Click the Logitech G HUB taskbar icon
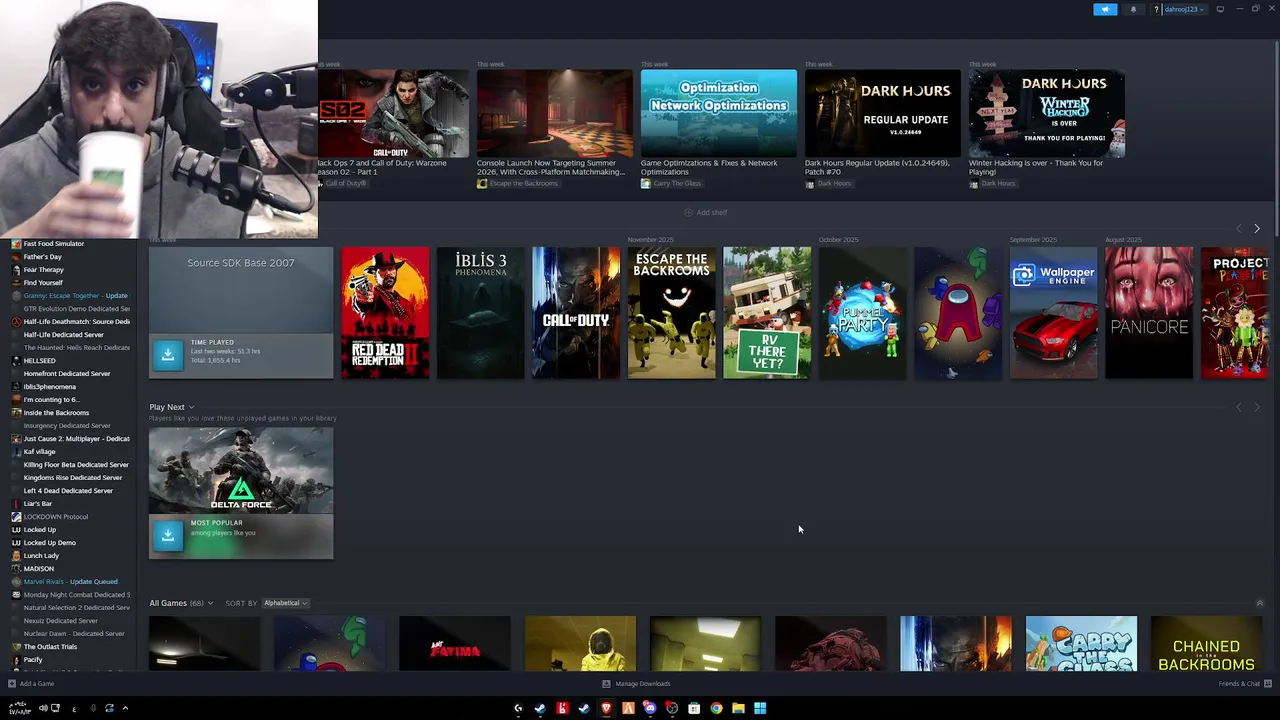This screenshot has height=720, width=1280. click(518, 708)
